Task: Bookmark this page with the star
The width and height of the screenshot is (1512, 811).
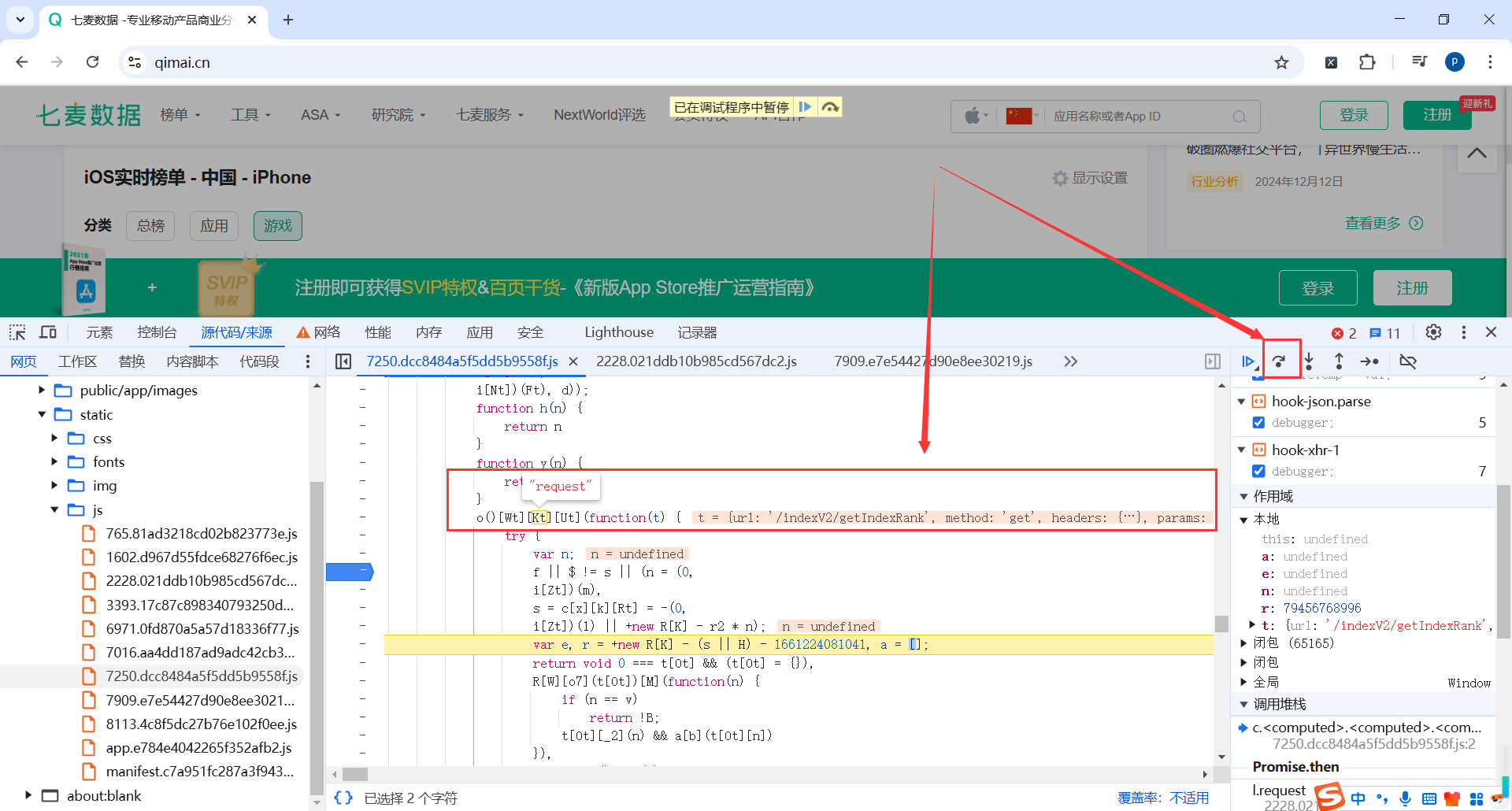Action: tap(1282, 62)
